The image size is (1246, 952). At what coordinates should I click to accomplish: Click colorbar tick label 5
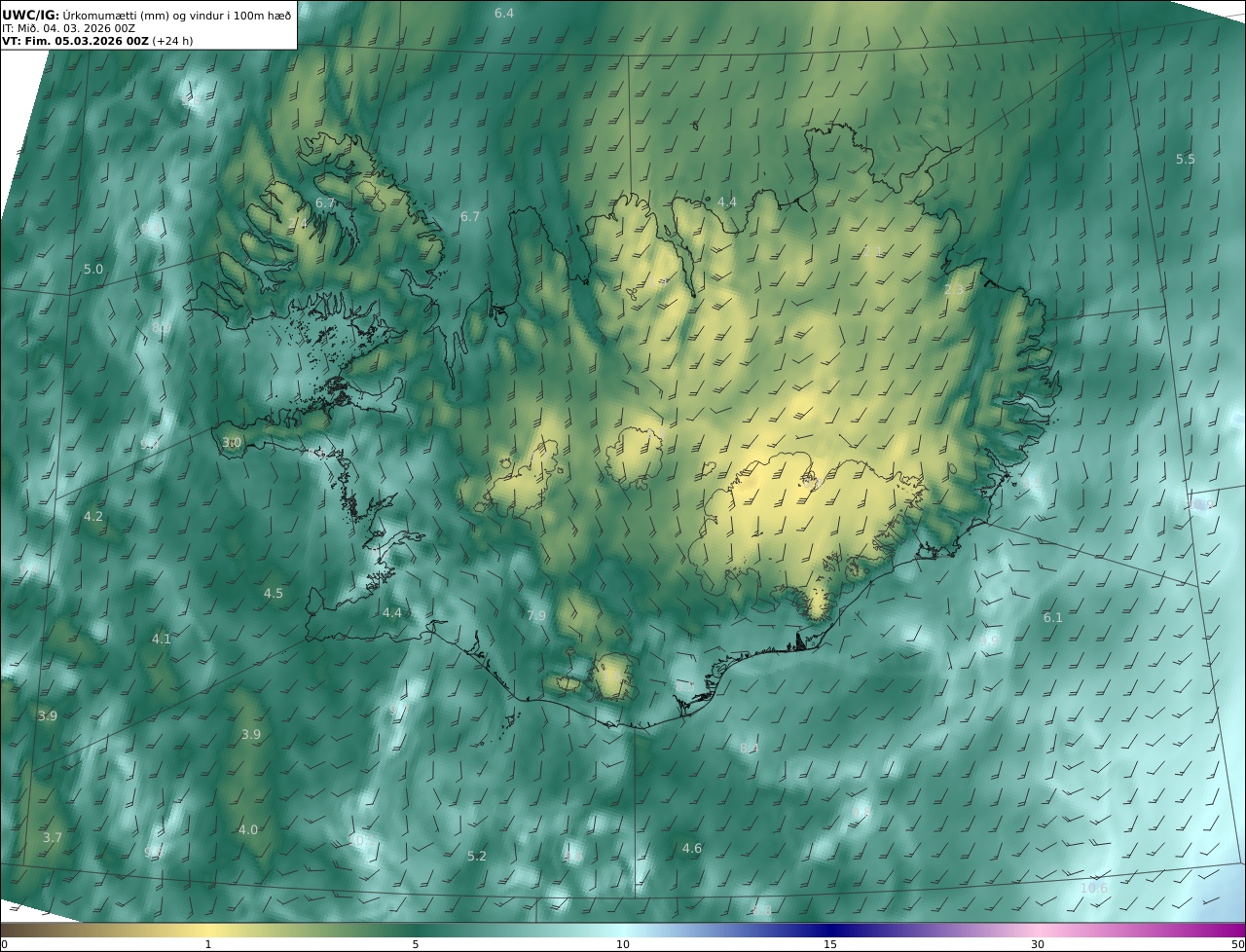[416, 944]
